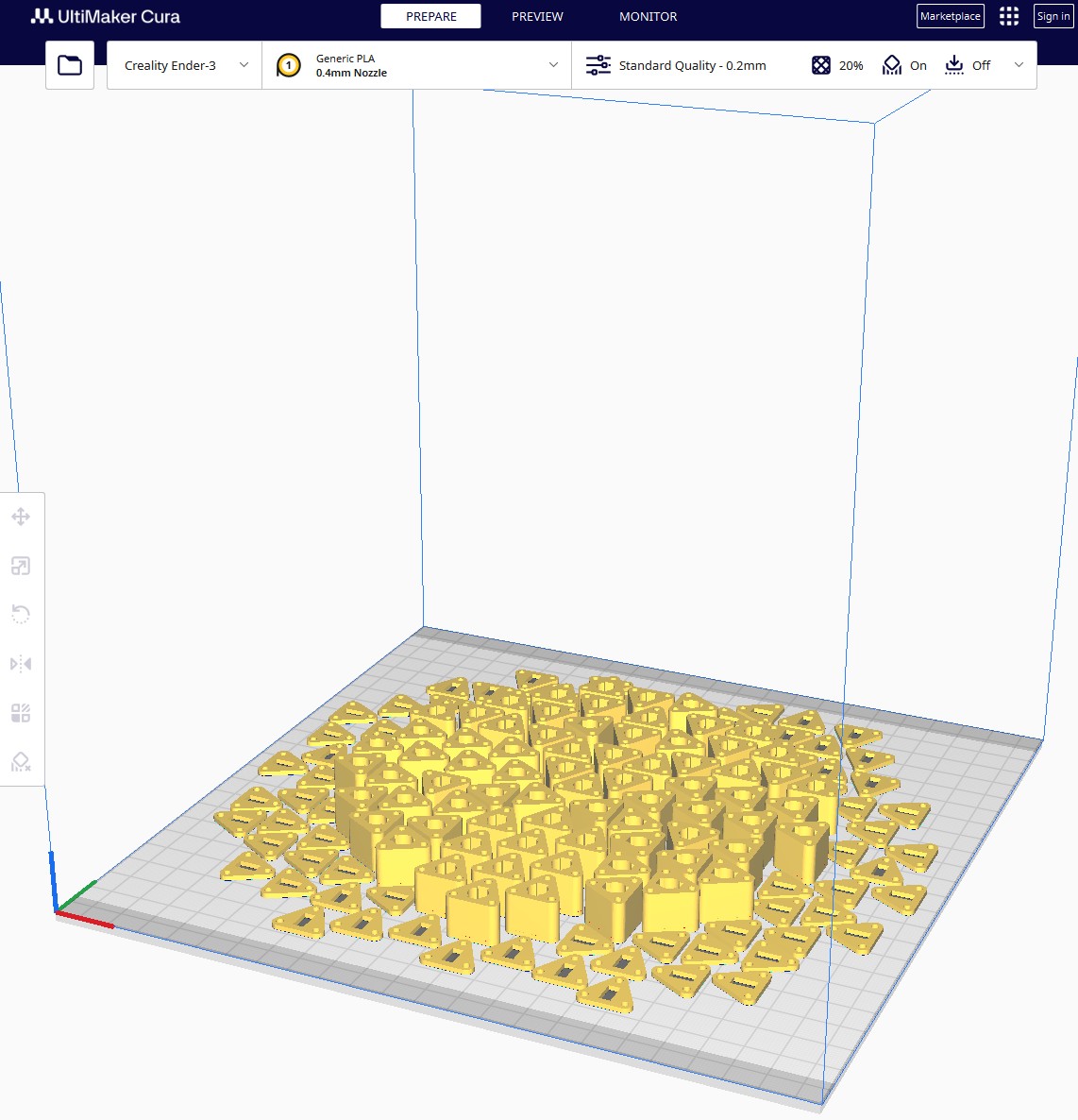
Task: Select the Scale tool in left toolbar
Action: point(21,566)
